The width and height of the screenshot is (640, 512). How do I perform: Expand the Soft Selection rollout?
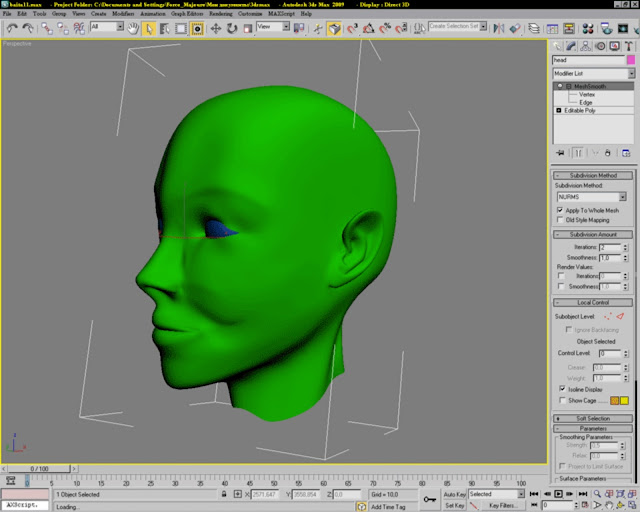tap(593, 419)
